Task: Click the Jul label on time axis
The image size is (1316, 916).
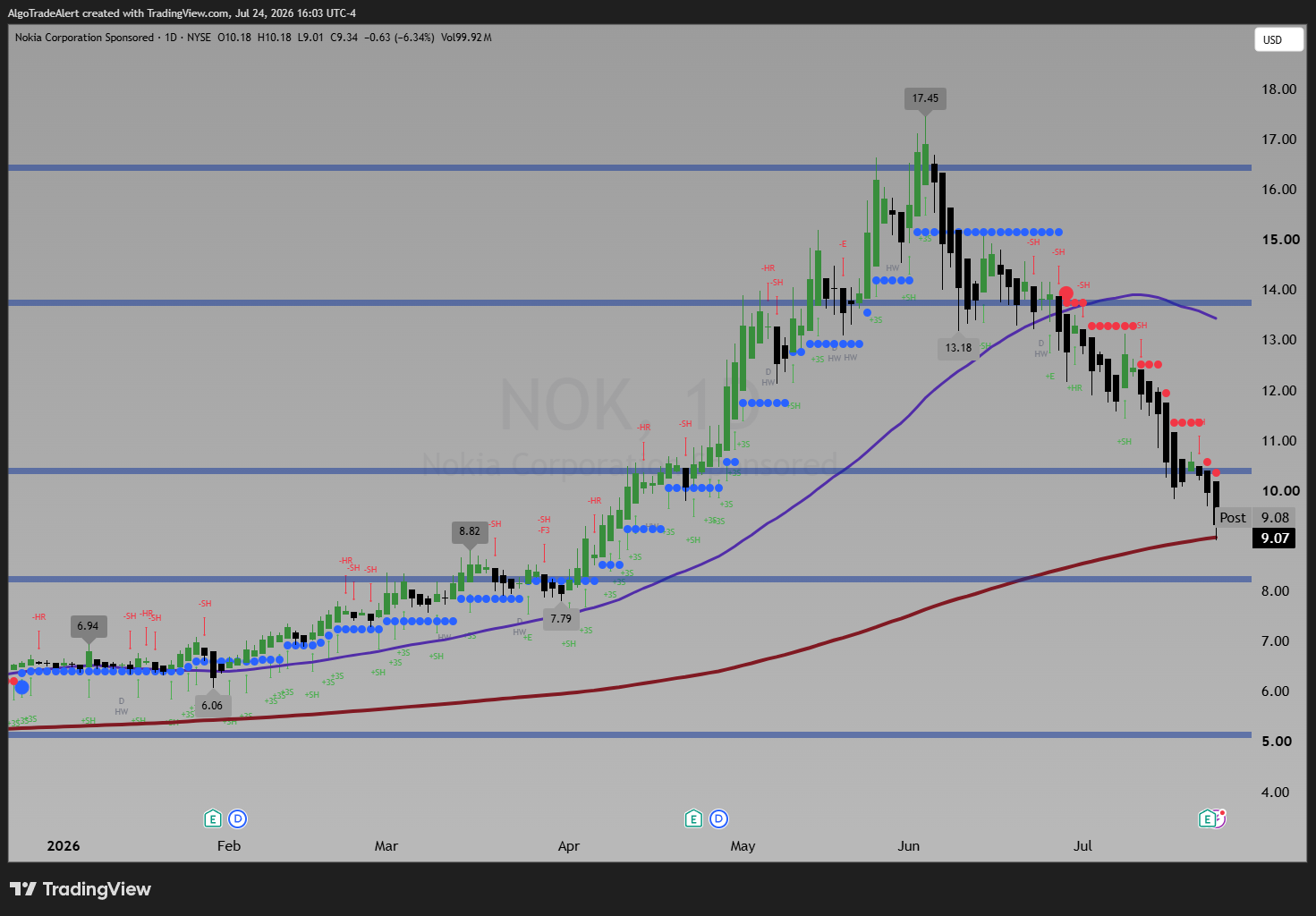Action: pos(1083,845)
